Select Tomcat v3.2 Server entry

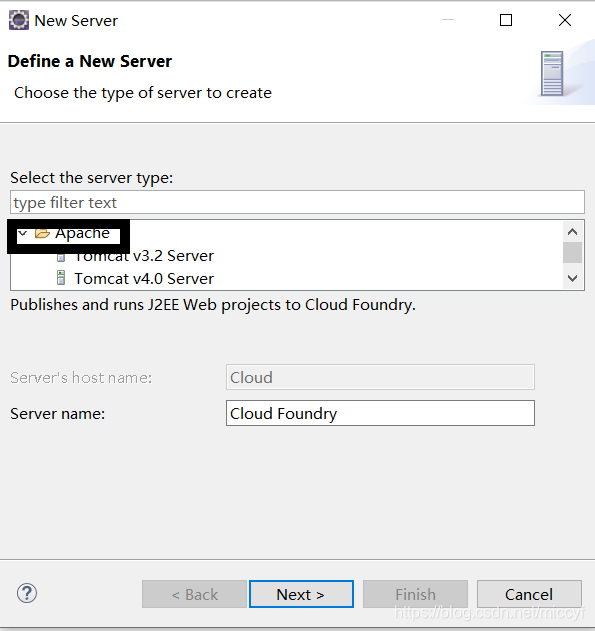coord(144,256)
